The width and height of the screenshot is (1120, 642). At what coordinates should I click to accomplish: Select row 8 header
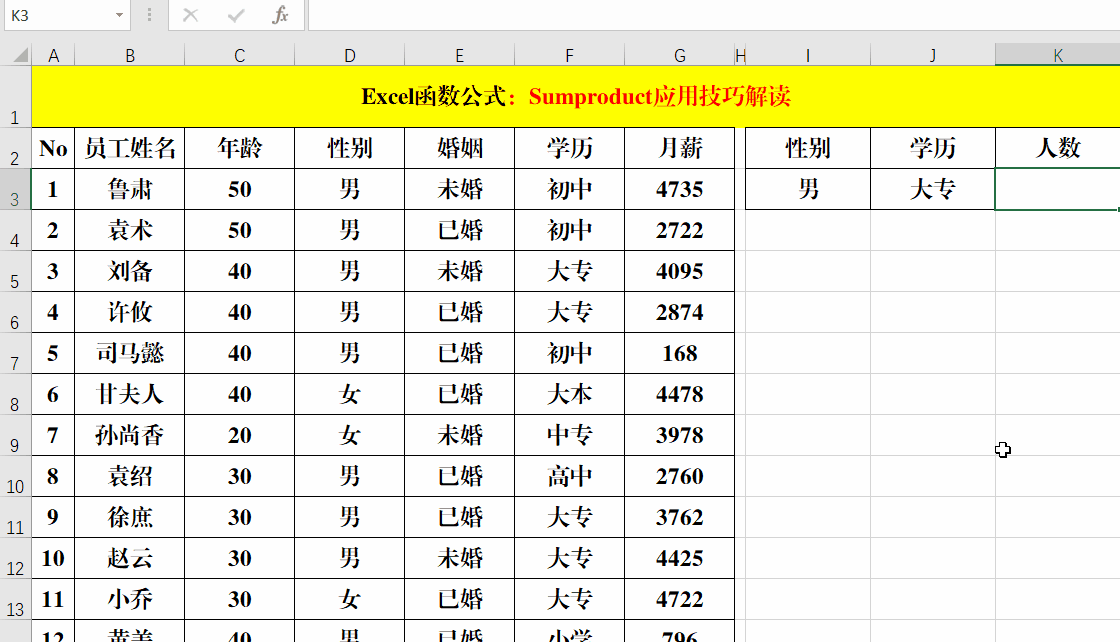pos(15,394)
